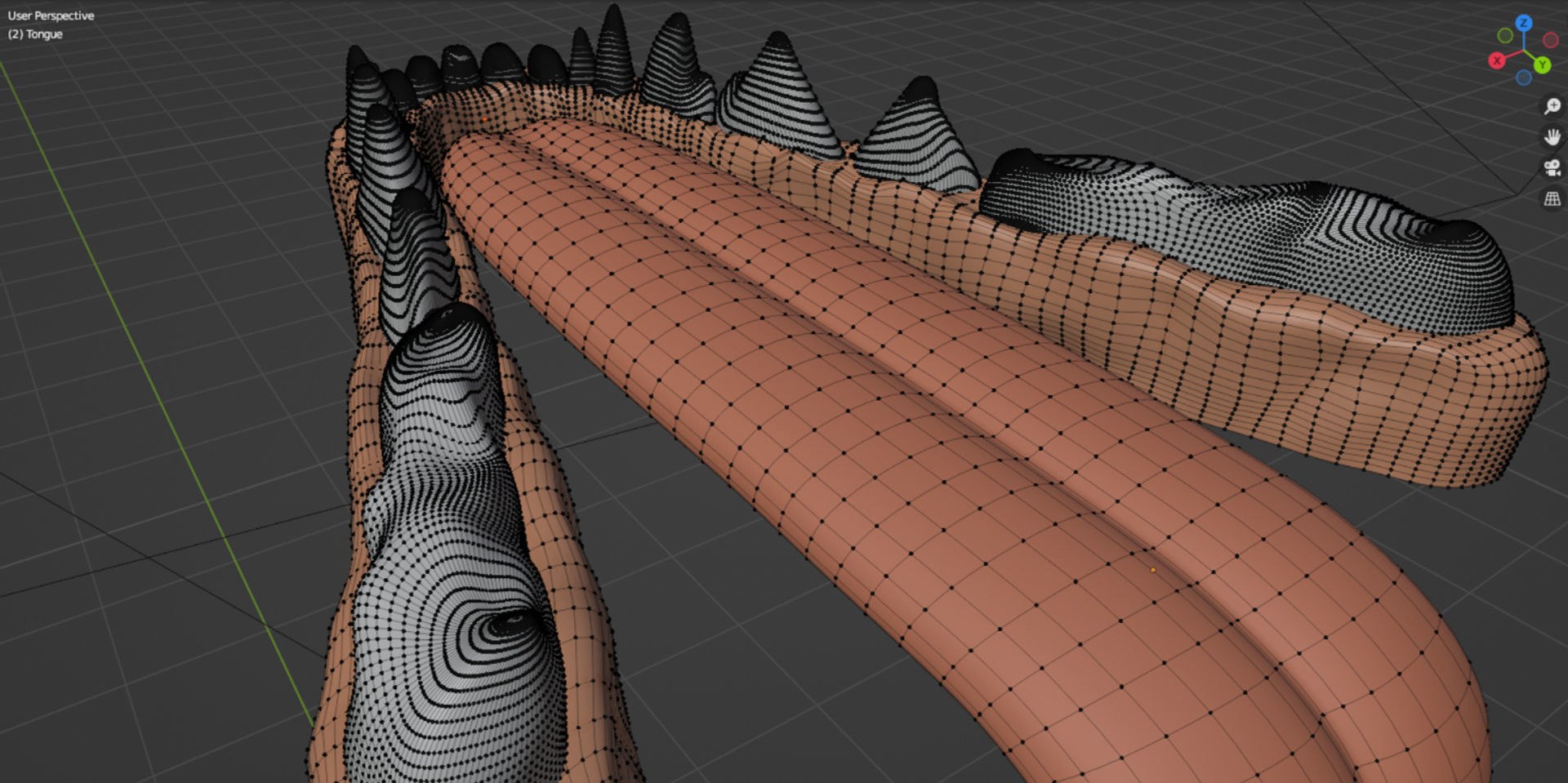Viewport: 1568px width, 783px height.
Task: Click the green Y axis on gizmo
Action: pos(1543,65)
